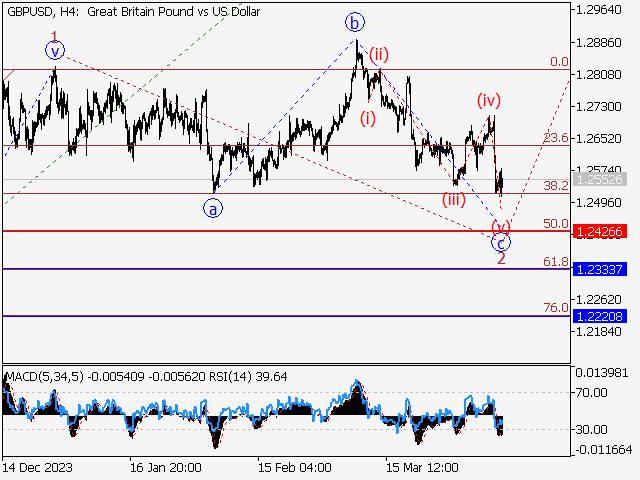Click the 14 Dec 2023 date label

point(38,467)
